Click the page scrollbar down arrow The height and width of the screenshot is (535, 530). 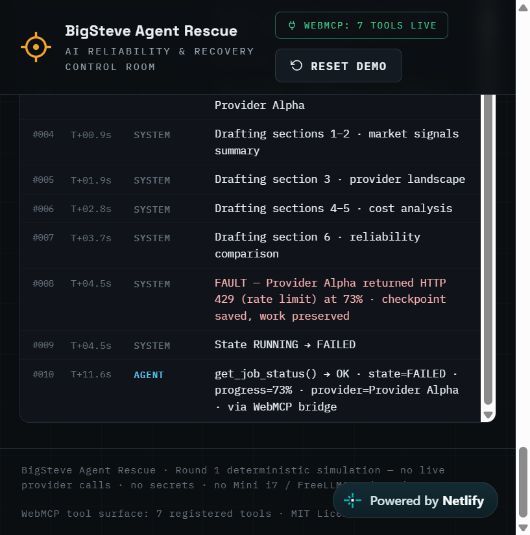point(523,528)
